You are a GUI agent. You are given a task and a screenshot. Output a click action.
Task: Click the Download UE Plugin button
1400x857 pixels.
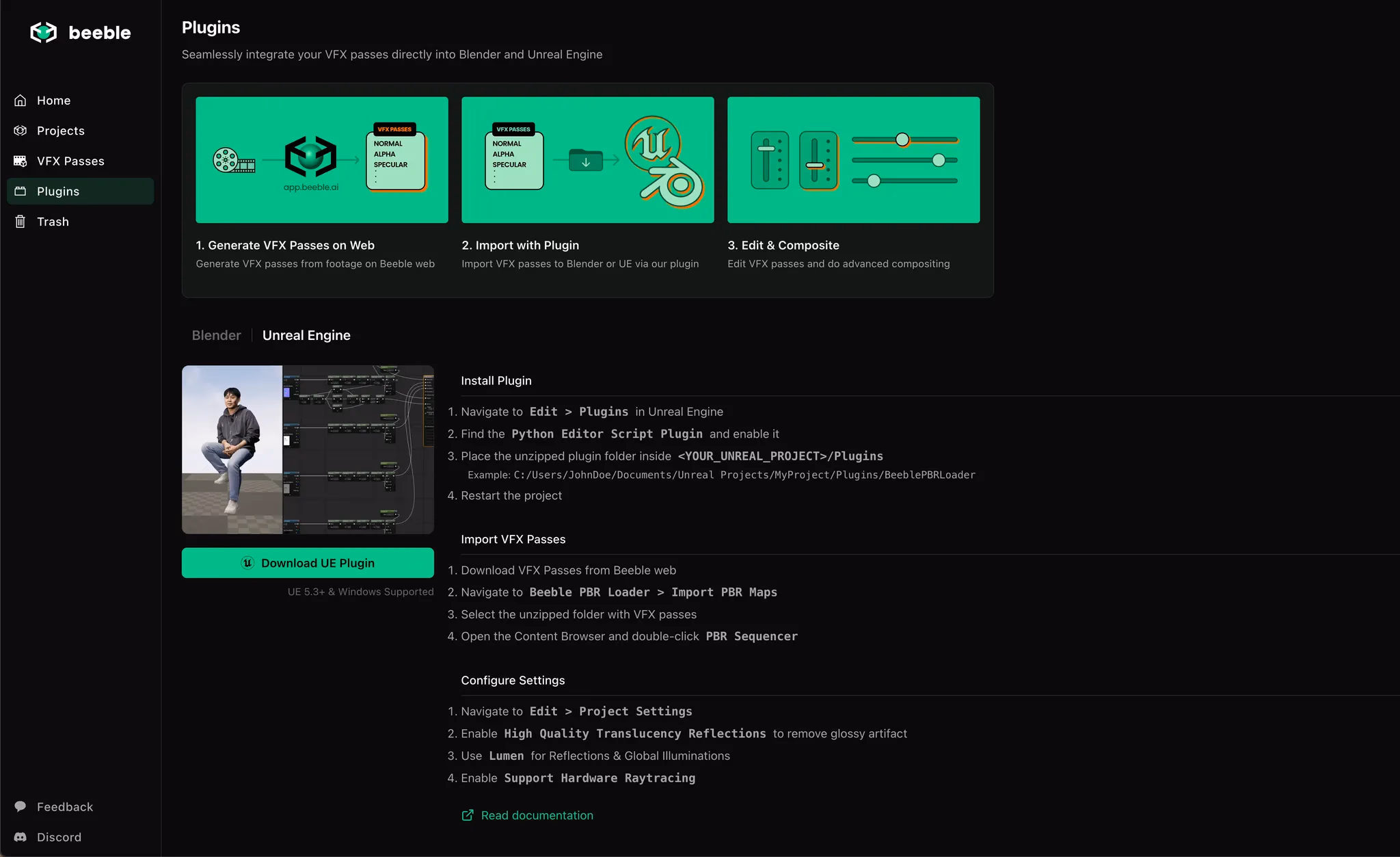pyautogui.click(x=308, y=562)
